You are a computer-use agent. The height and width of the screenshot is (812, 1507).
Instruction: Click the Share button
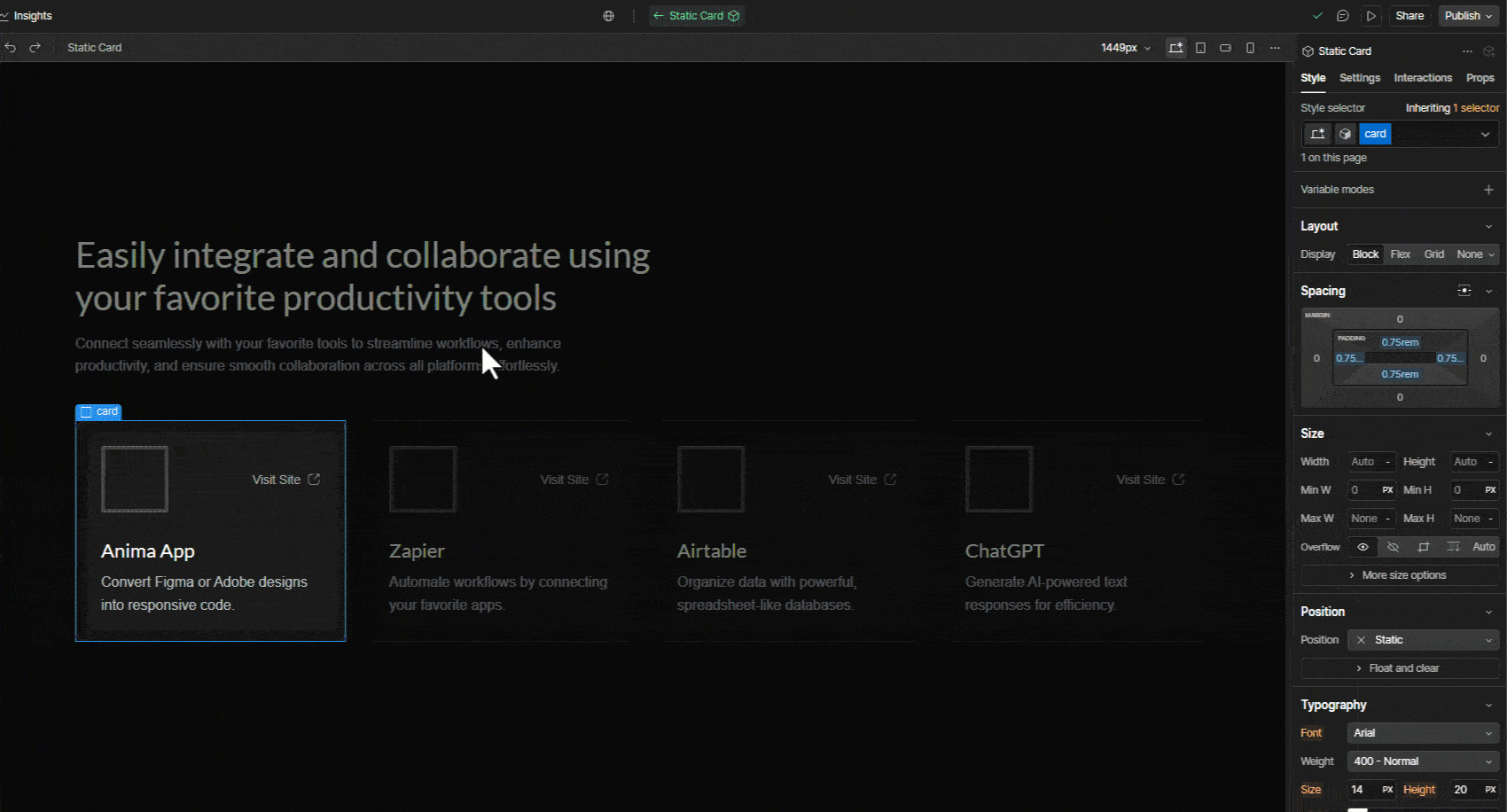(x=1409, y=16)
